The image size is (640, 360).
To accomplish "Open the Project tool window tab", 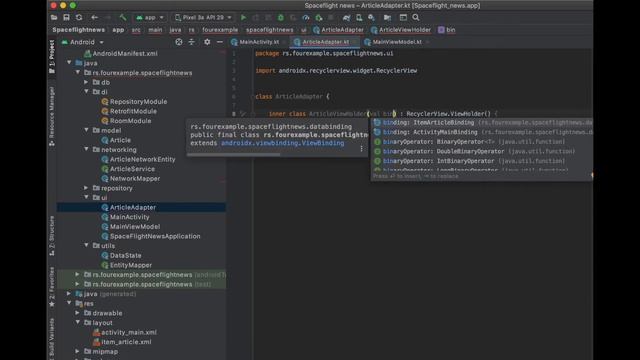I will 52,57.
